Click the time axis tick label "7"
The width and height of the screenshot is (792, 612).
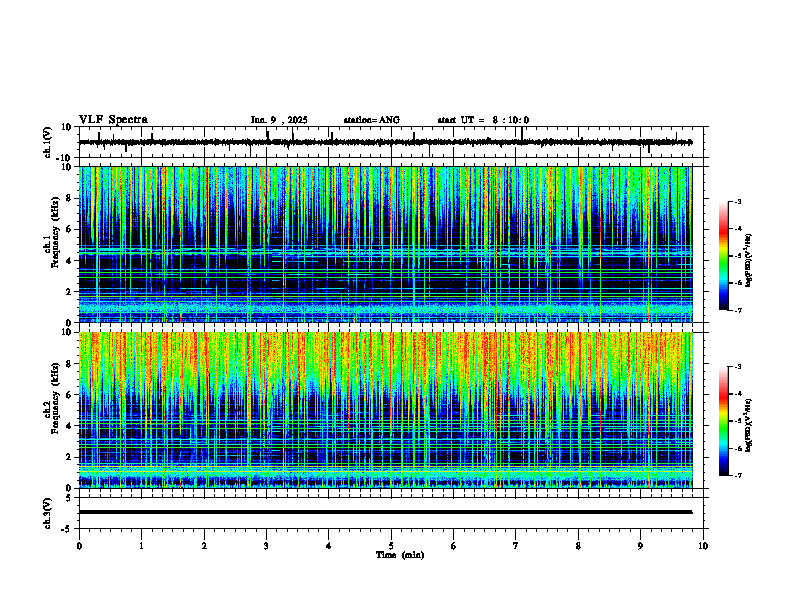point(516,546)
